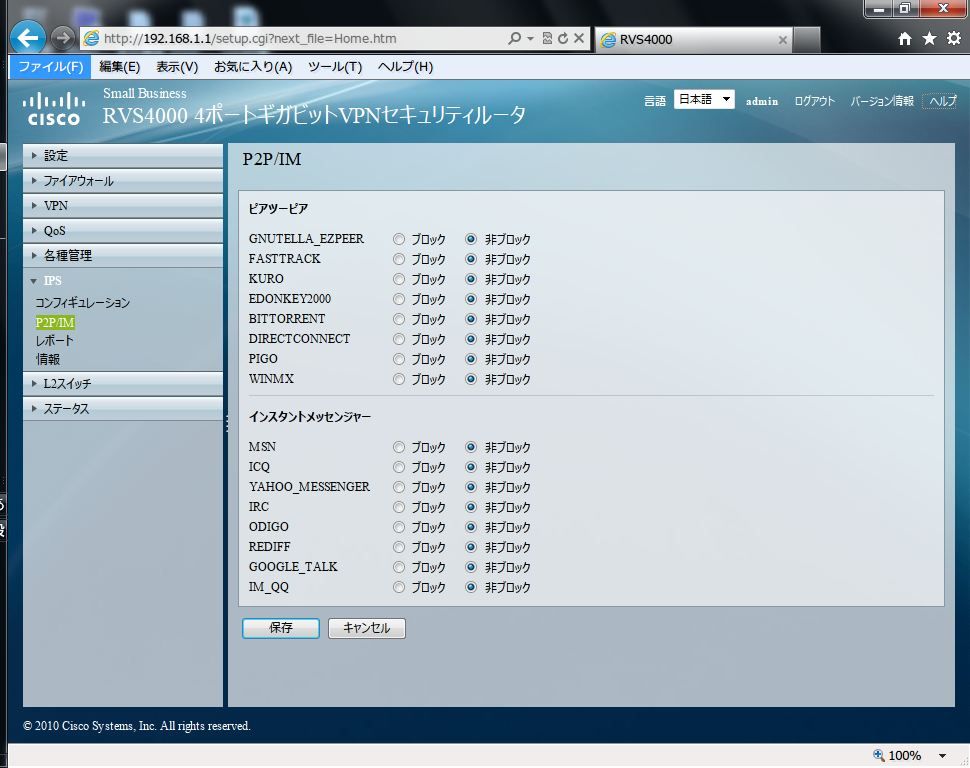The image size is (970, 768).
Task: Expand the 各種管理 sidebar section
Action: (122, 256)
